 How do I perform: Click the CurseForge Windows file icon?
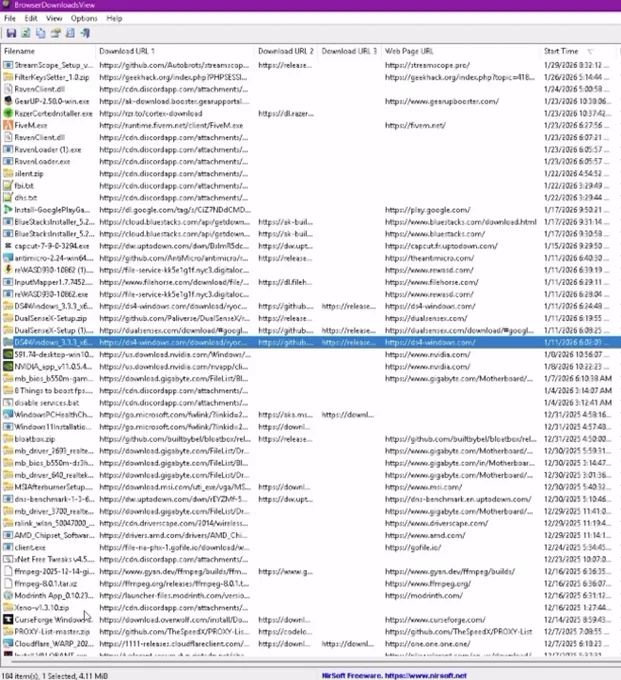(8, 620)
